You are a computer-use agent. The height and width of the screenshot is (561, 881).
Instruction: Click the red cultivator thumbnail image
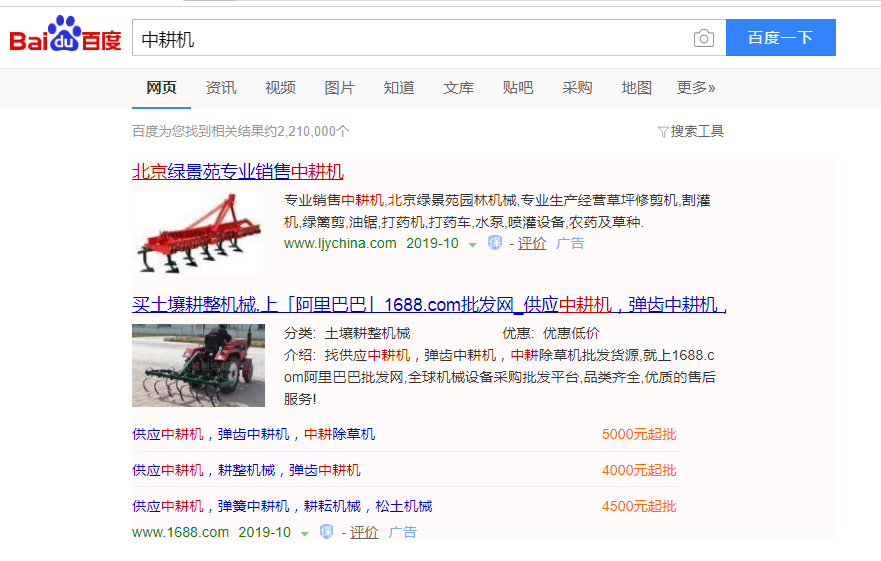(x=198, y=233)
